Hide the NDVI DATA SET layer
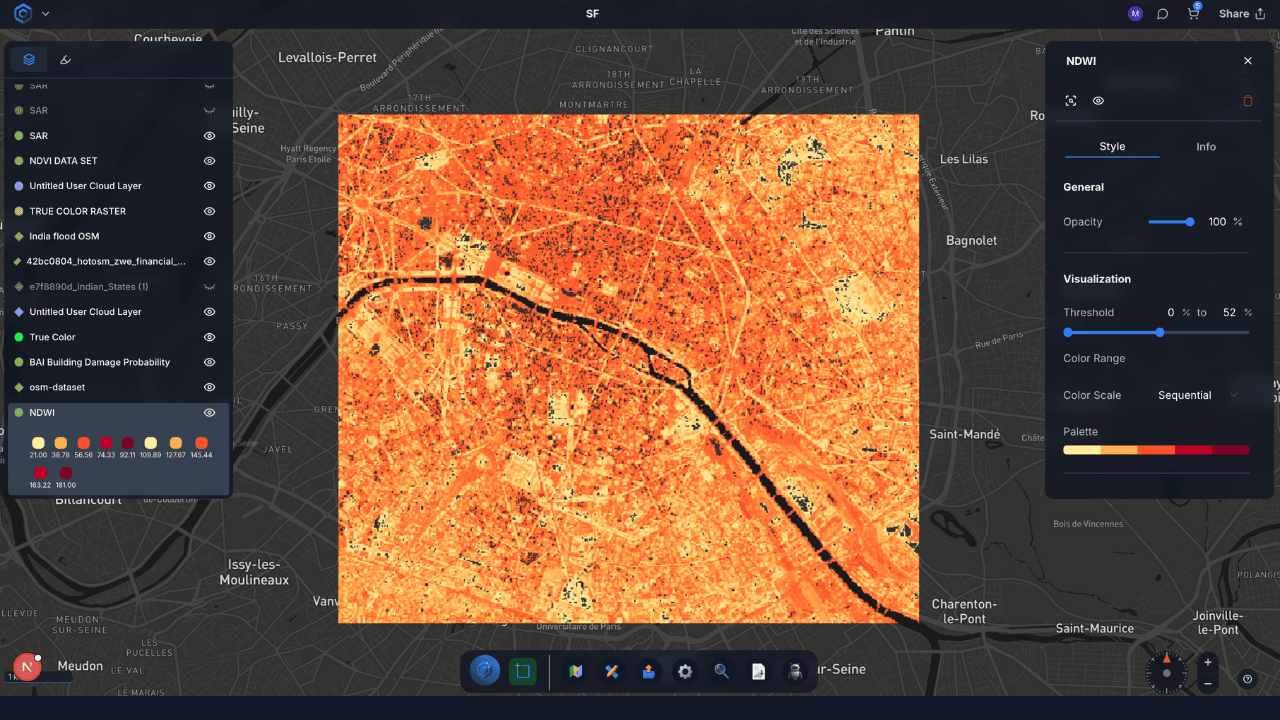The image size is (1280, 720). pyautogui.click(x=210, y=161)
